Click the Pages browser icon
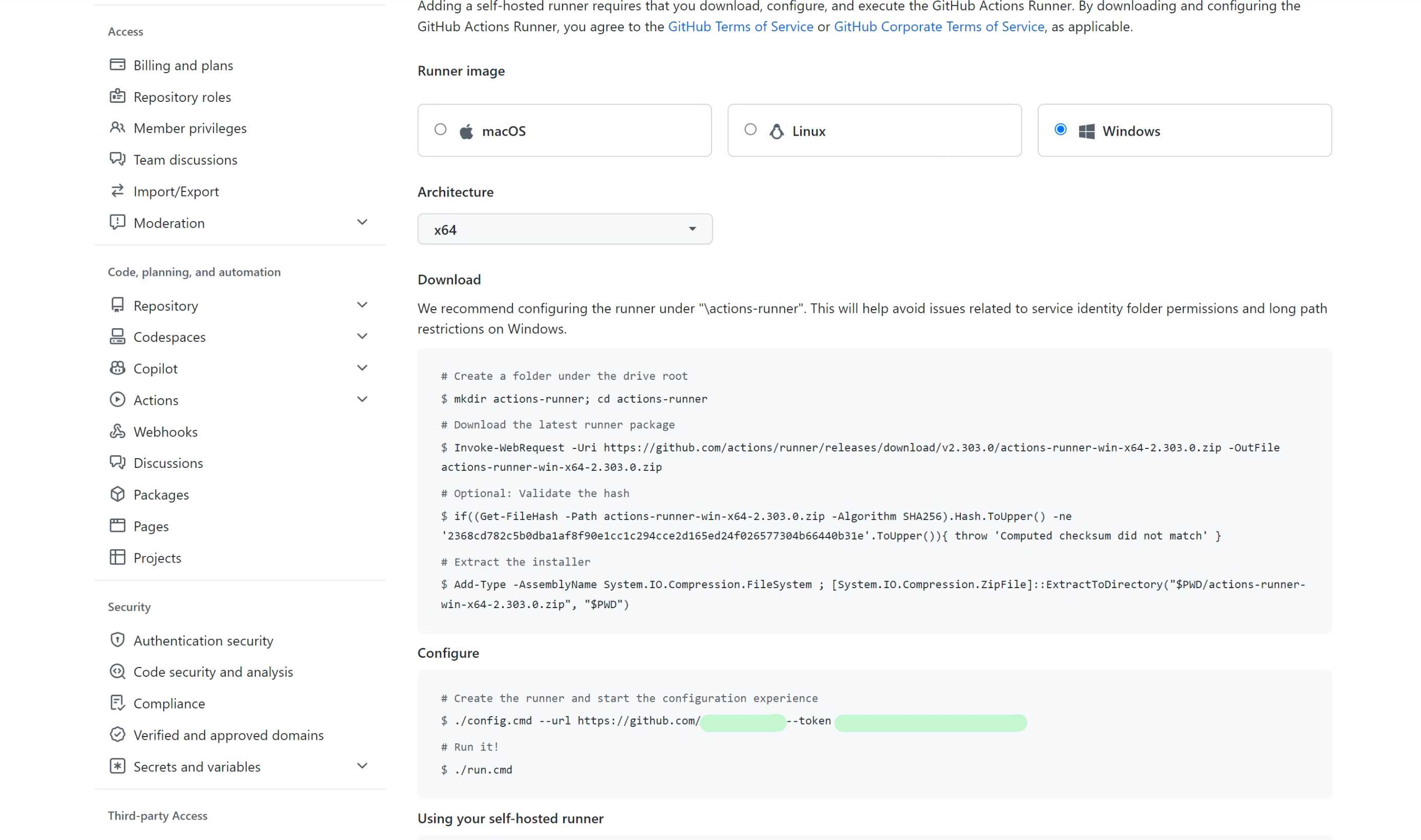Screen dimensions: 1421x840 (117, 526)
